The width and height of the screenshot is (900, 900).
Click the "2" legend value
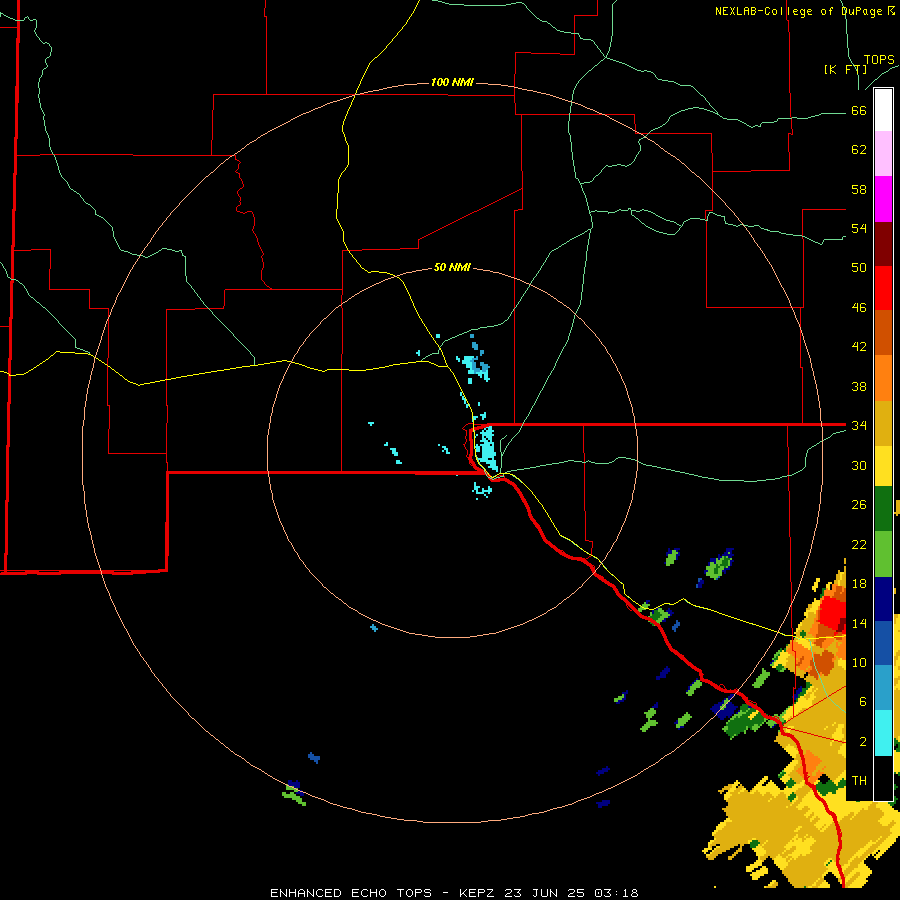click(863, 742)
